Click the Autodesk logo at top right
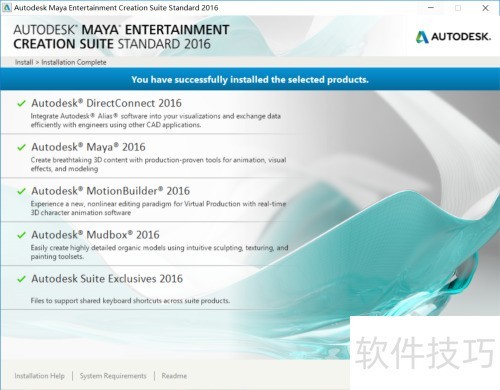 tap(453, 37)
